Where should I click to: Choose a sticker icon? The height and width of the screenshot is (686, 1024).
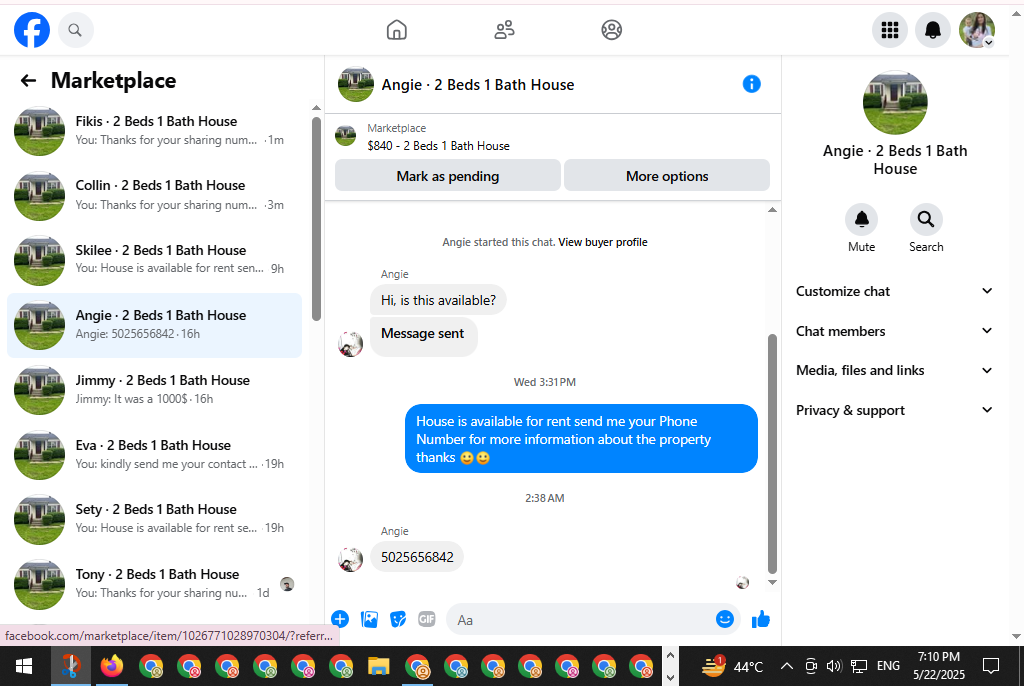398,619
